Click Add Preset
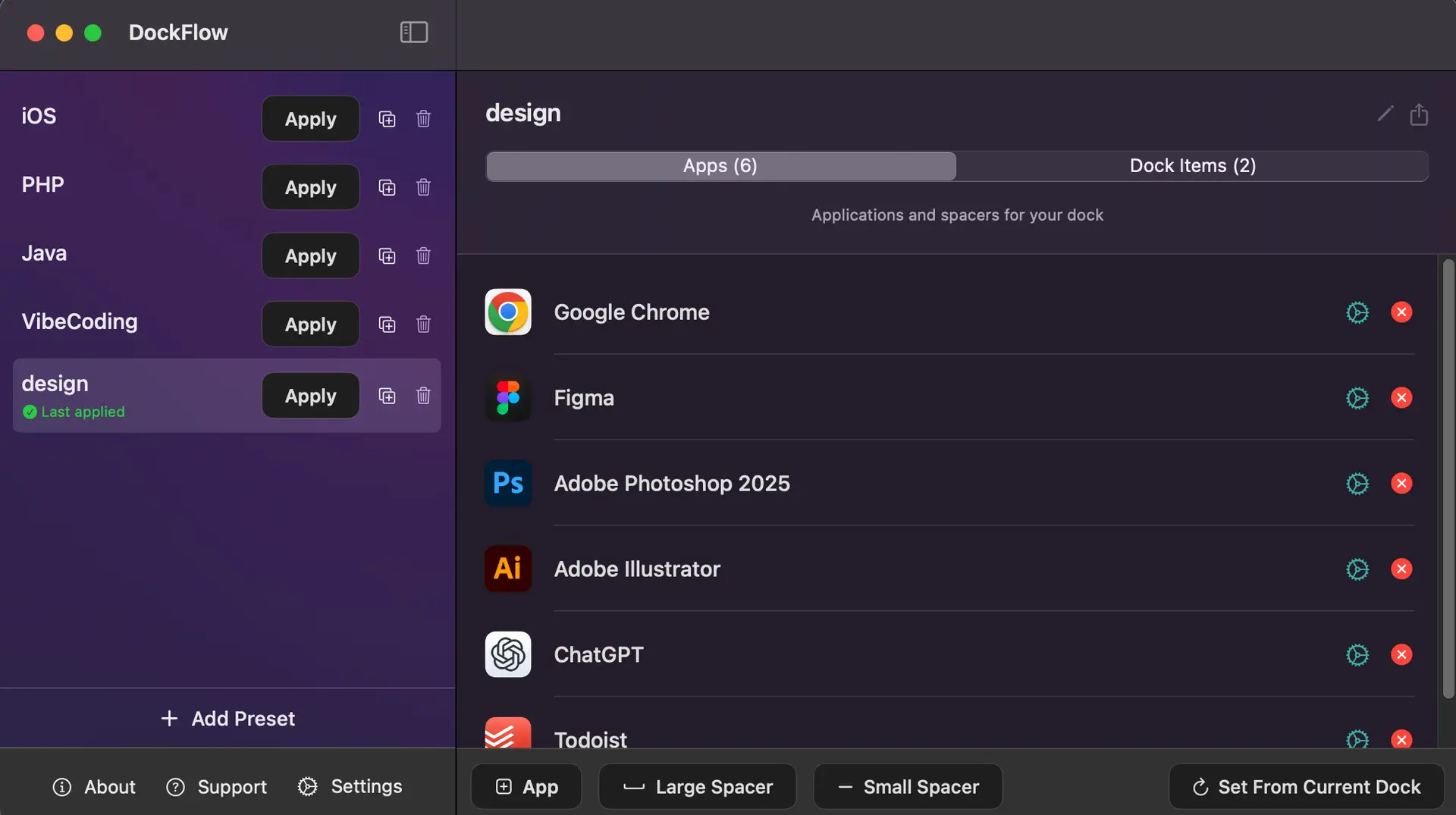The width and height of the screenshot is (1456, 815). (x=227, y=718)
